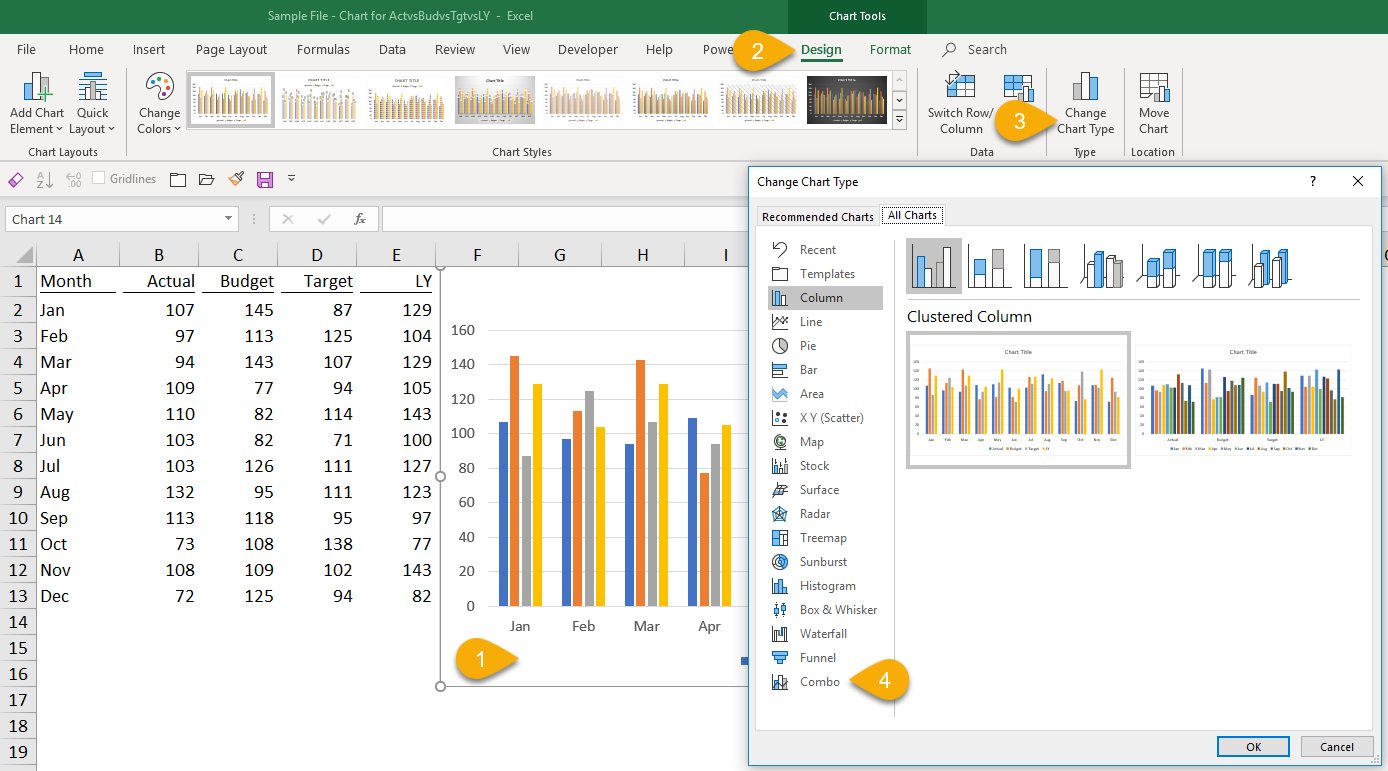Expand the Quick Layout dropdown
Screen dimensions: 1388x771
pos(92,103)
